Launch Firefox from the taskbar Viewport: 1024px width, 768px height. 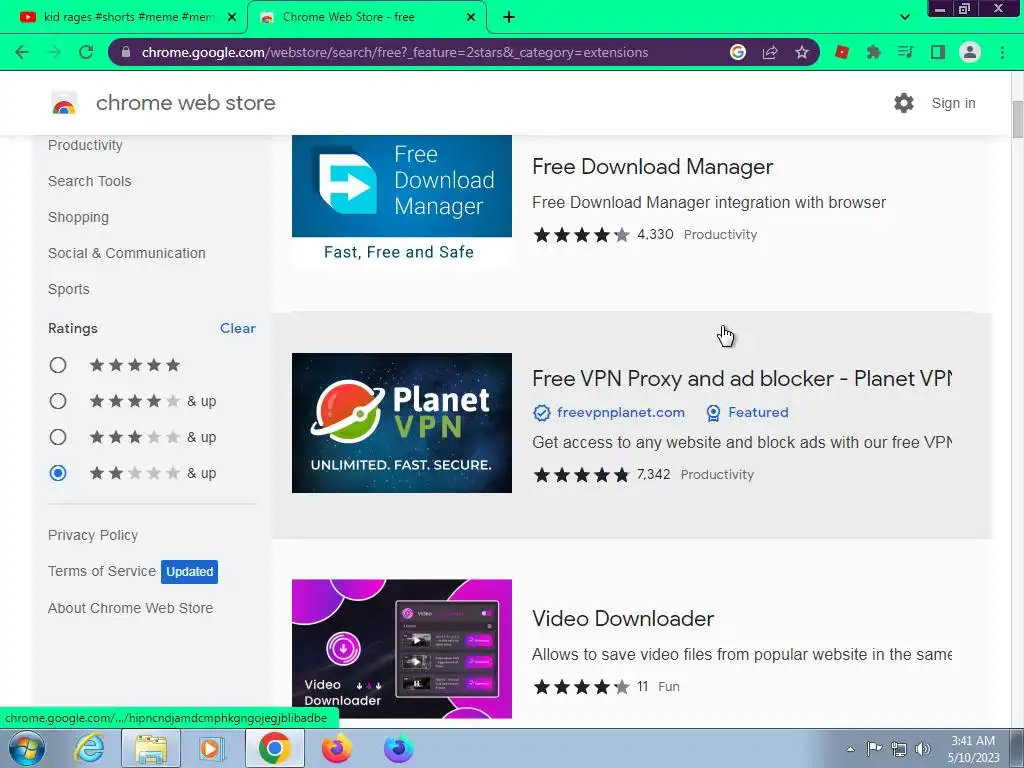pos(336,748)
